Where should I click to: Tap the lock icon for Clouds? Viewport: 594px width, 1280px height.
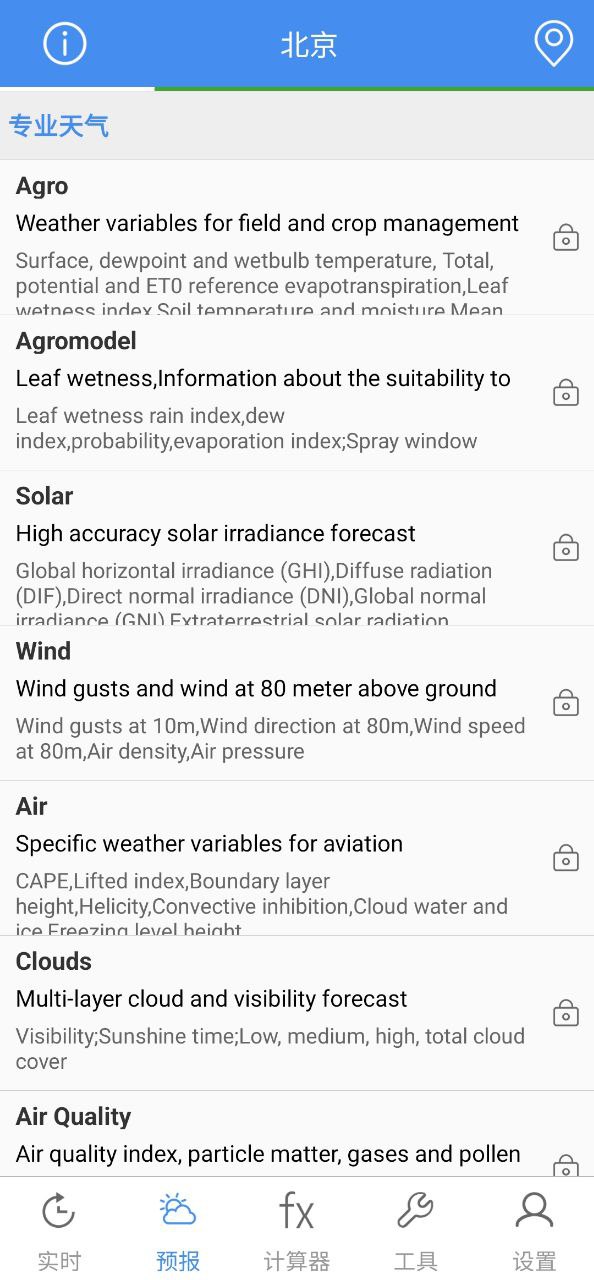[566, 1013]
